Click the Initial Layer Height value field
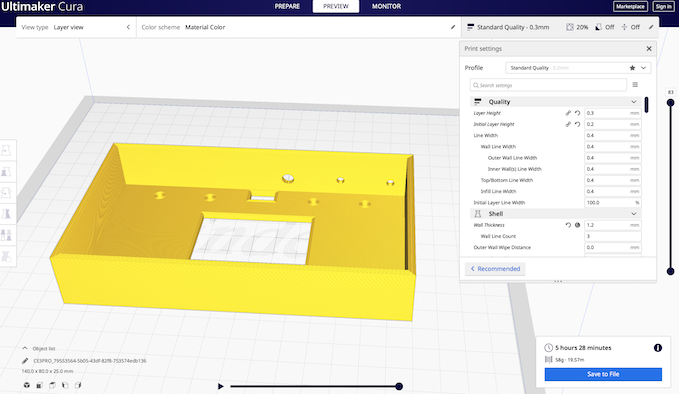Viewport: 679px width, 394px height. click(612, 124)
